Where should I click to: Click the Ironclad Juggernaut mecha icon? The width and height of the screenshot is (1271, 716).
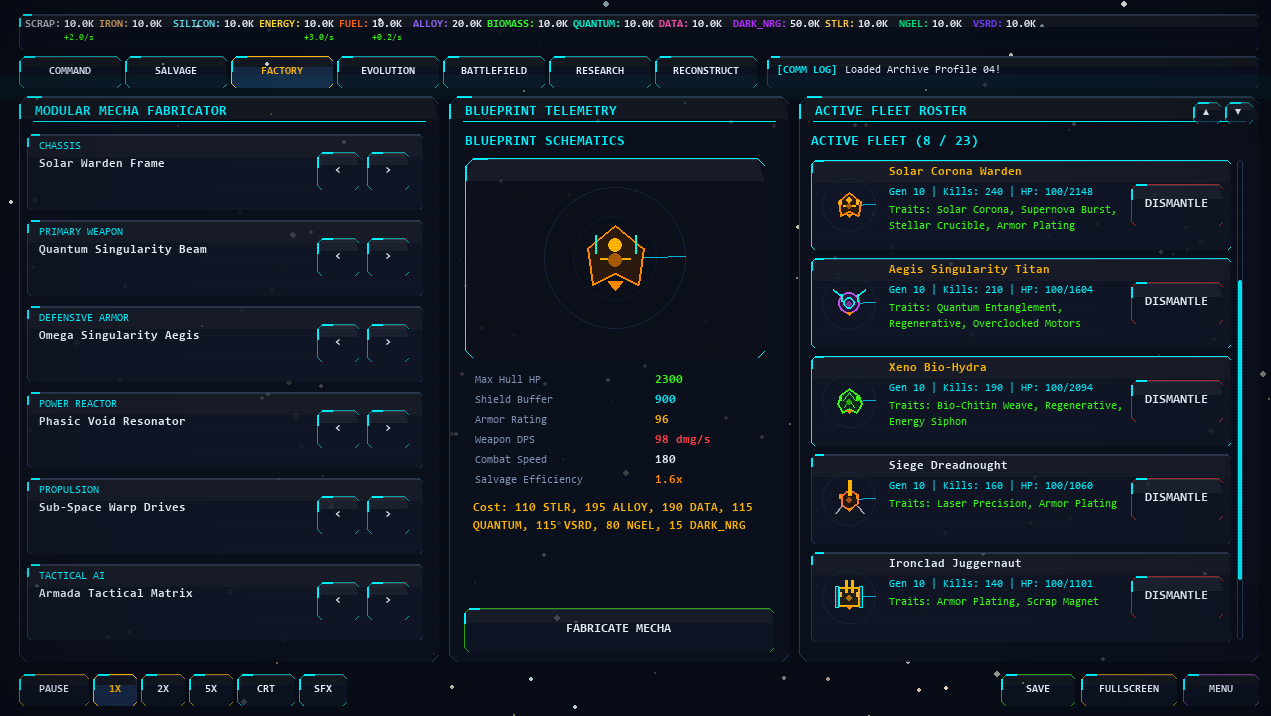click(x=849, y=595)
